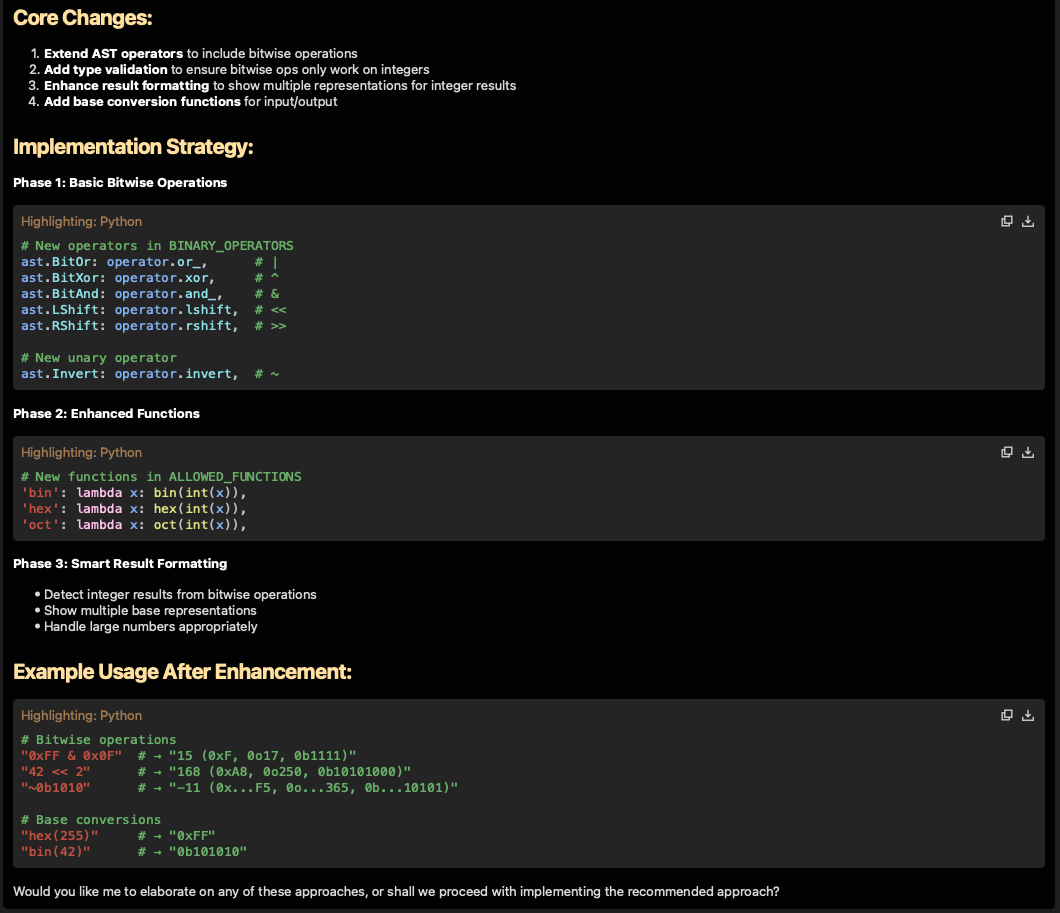Screen dimensions: 1060x913
Task: Click the 'Core Changes:' heading
Action: (x=83, y=18)
